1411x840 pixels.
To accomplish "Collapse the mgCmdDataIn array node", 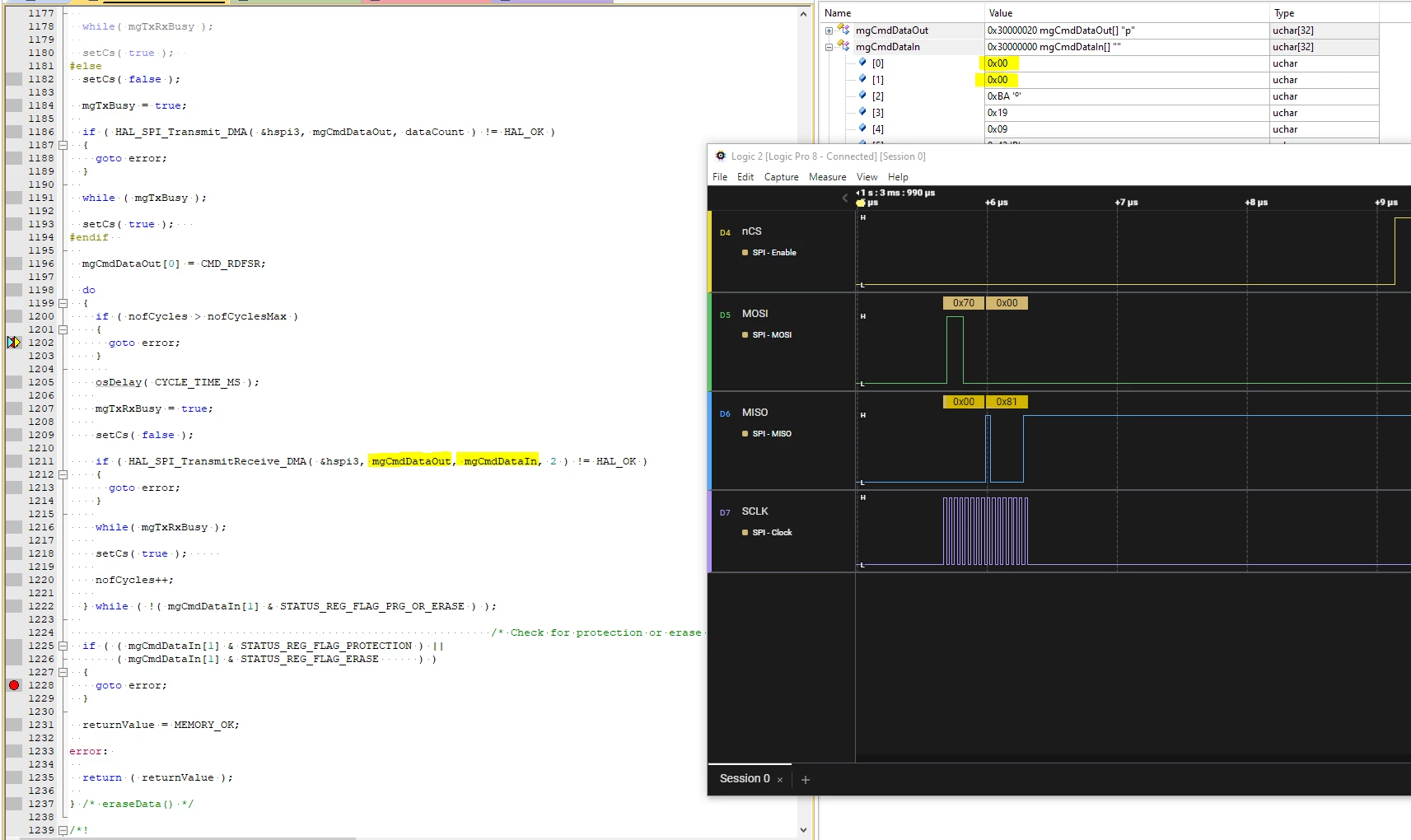I will pos(829,47).
